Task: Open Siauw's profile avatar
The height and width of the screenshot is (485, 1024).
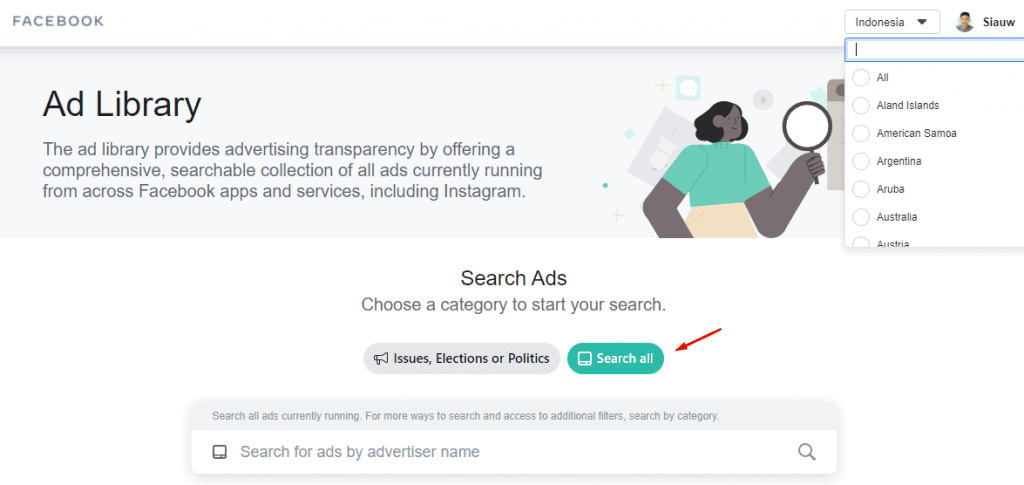Action: click(x=964, y=22)
